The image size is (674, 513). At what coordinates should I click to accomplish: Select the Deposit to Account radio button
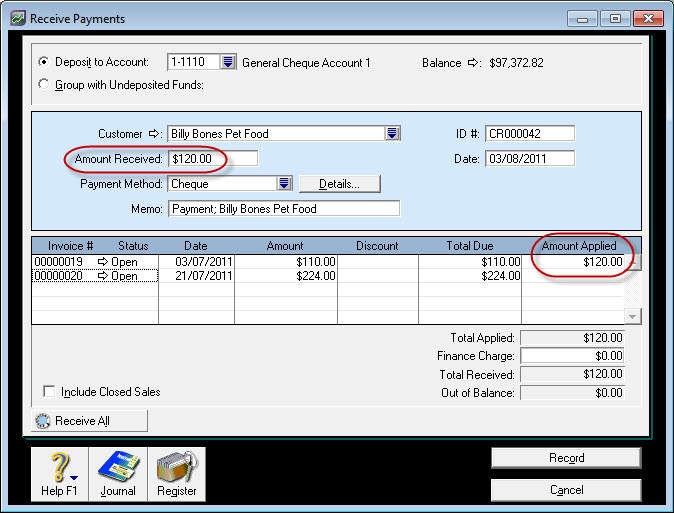coord(43,63)
